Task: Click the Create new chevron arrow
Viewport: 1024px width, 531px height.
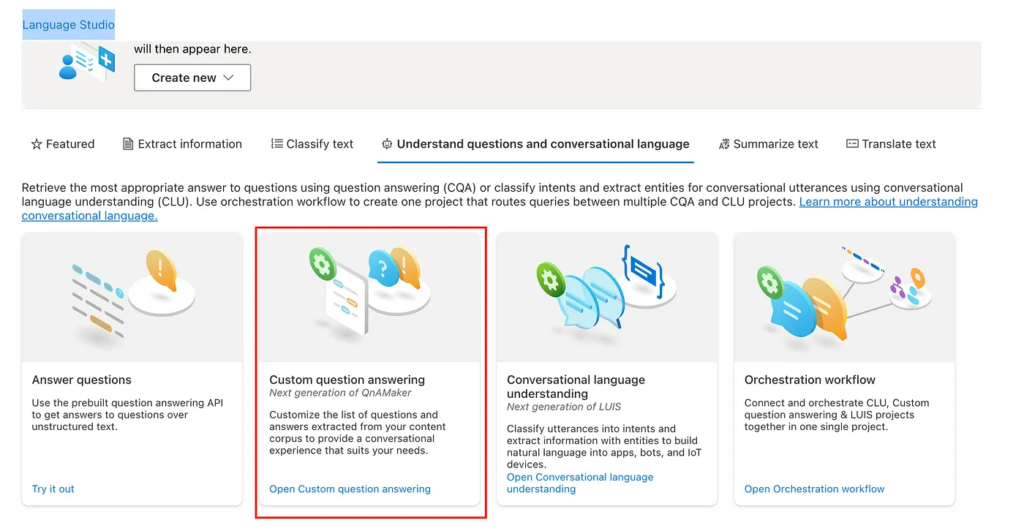Action: [228, 78]
